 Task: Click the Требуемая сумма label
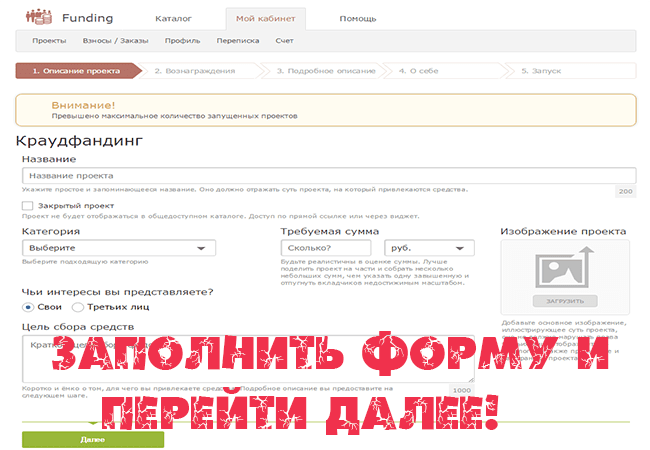click(x=330, y=231)
